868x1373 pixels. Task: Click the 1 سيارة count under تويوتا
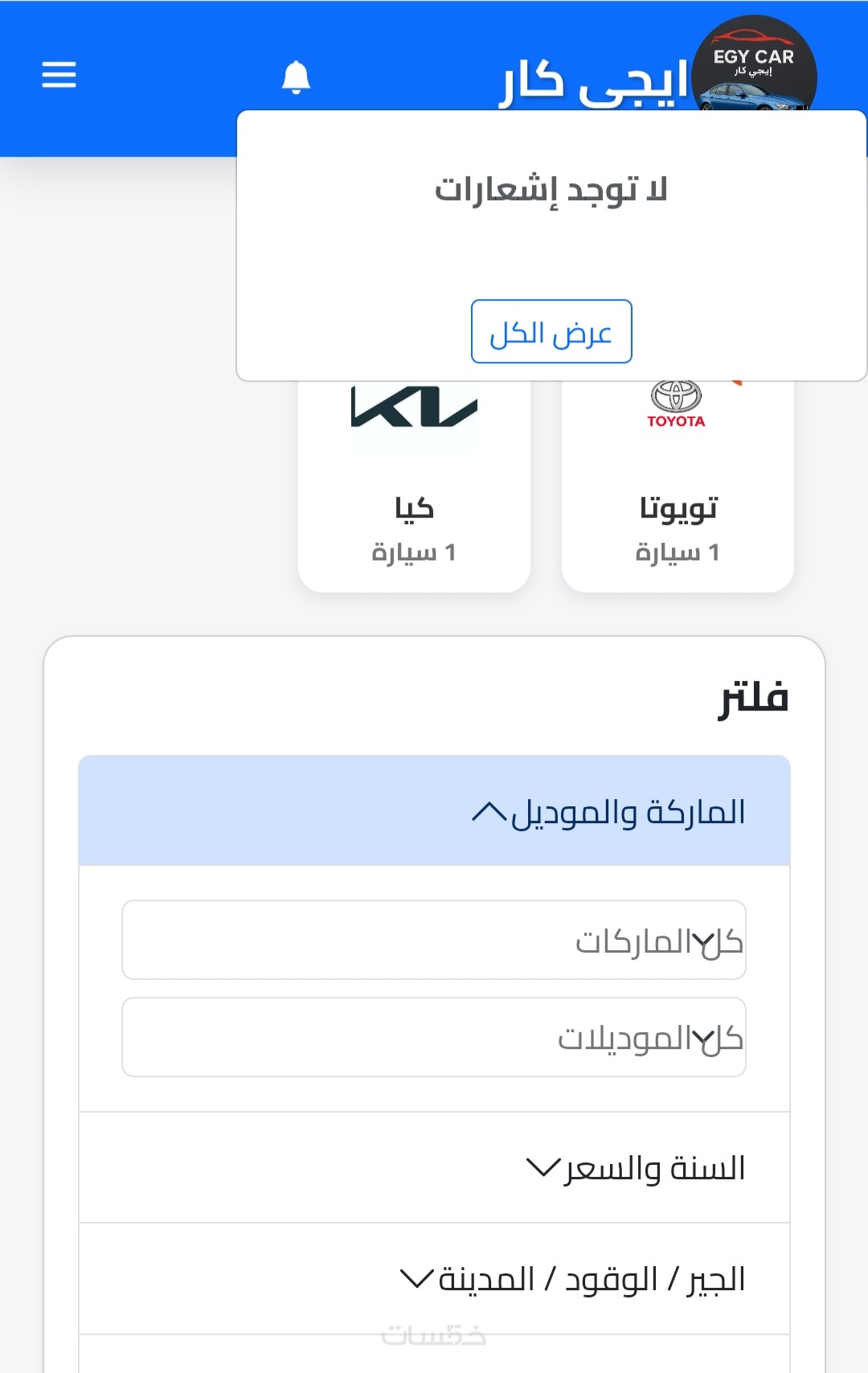coord(678,552)
